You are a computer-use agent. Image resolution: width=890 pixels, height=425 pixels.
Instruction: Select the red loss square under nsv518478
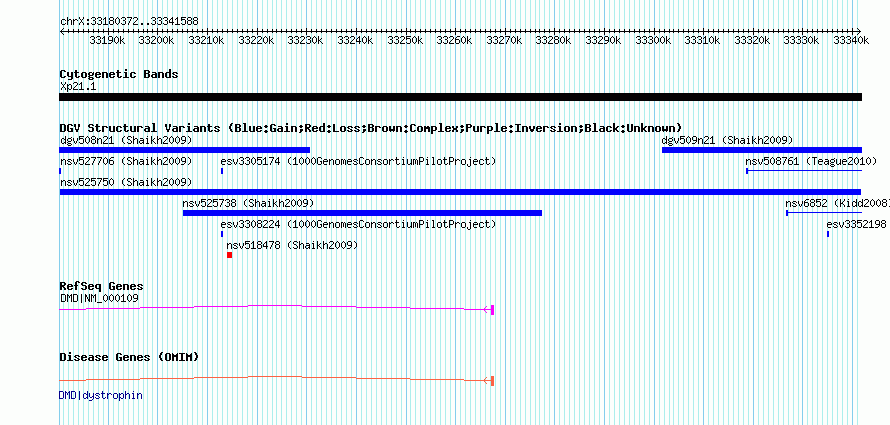tap(229, 255)
